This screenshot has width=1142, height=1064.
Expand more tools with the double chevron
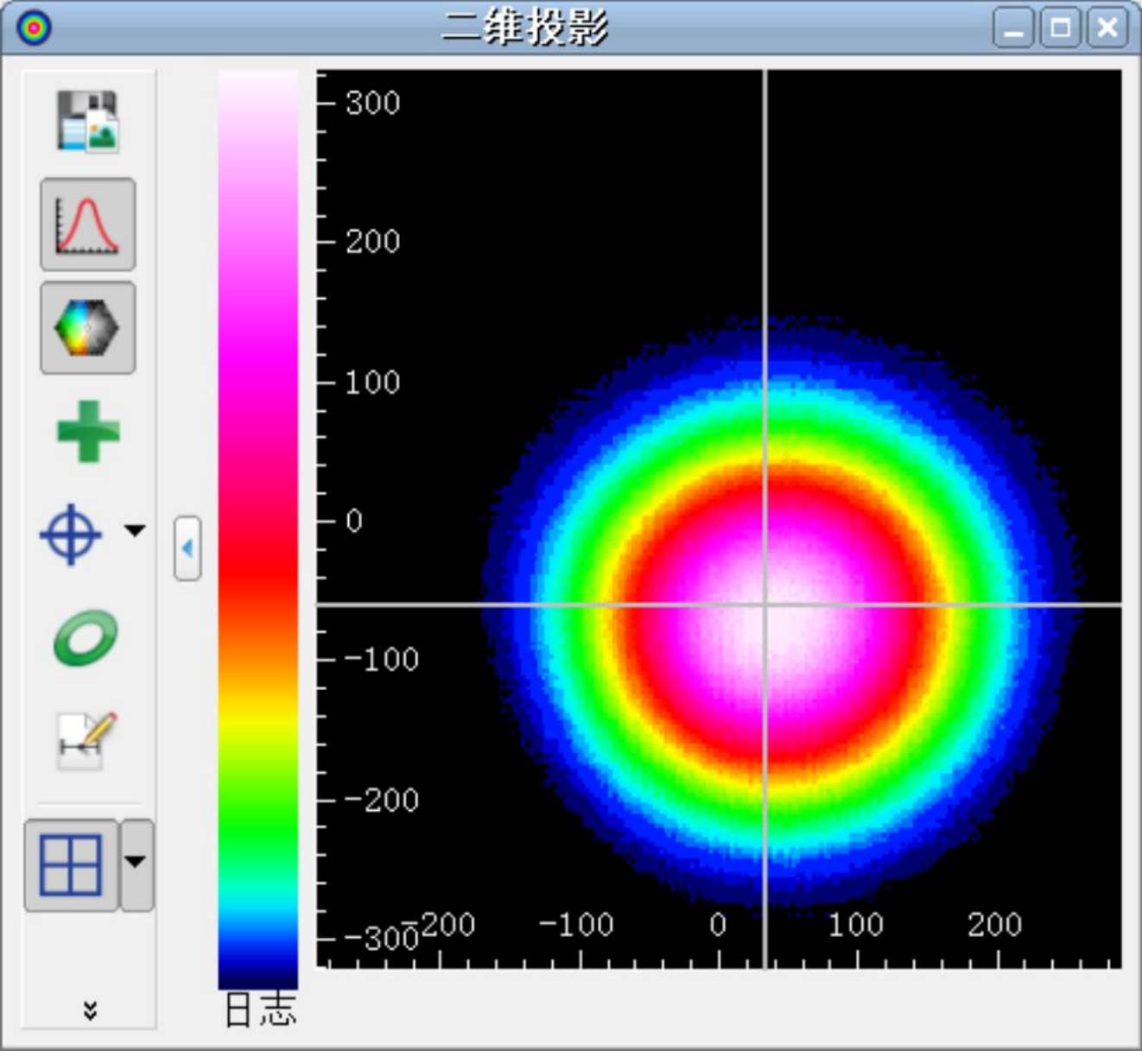[x=90, y=1010]
